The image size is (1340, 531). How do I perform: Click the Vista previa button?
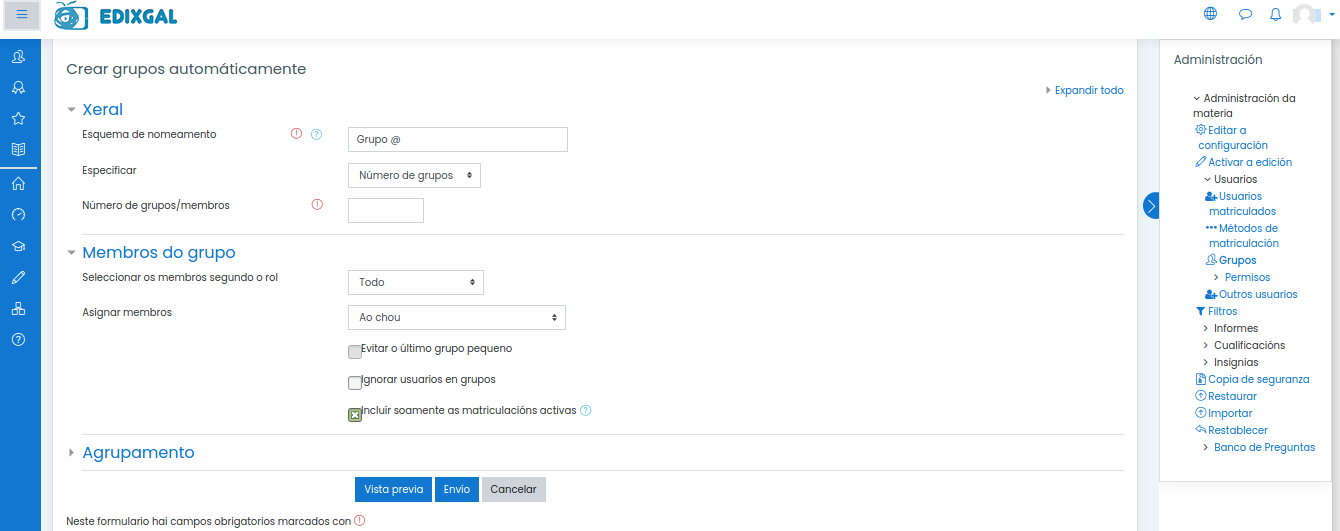[x=393, y=489]
